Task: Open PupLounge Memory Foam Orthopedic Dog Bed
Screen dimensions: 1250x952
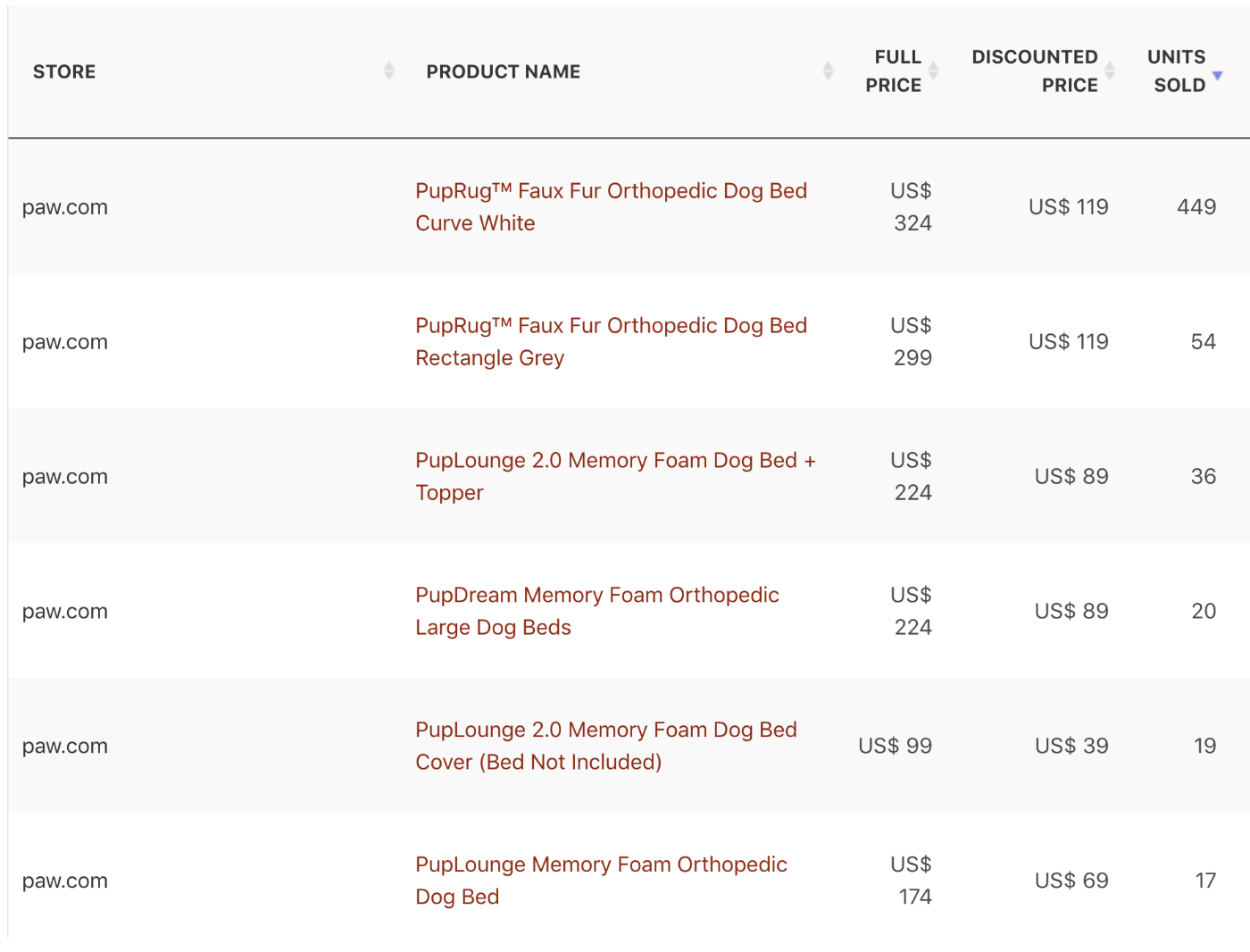Action: tap(601, 881)
